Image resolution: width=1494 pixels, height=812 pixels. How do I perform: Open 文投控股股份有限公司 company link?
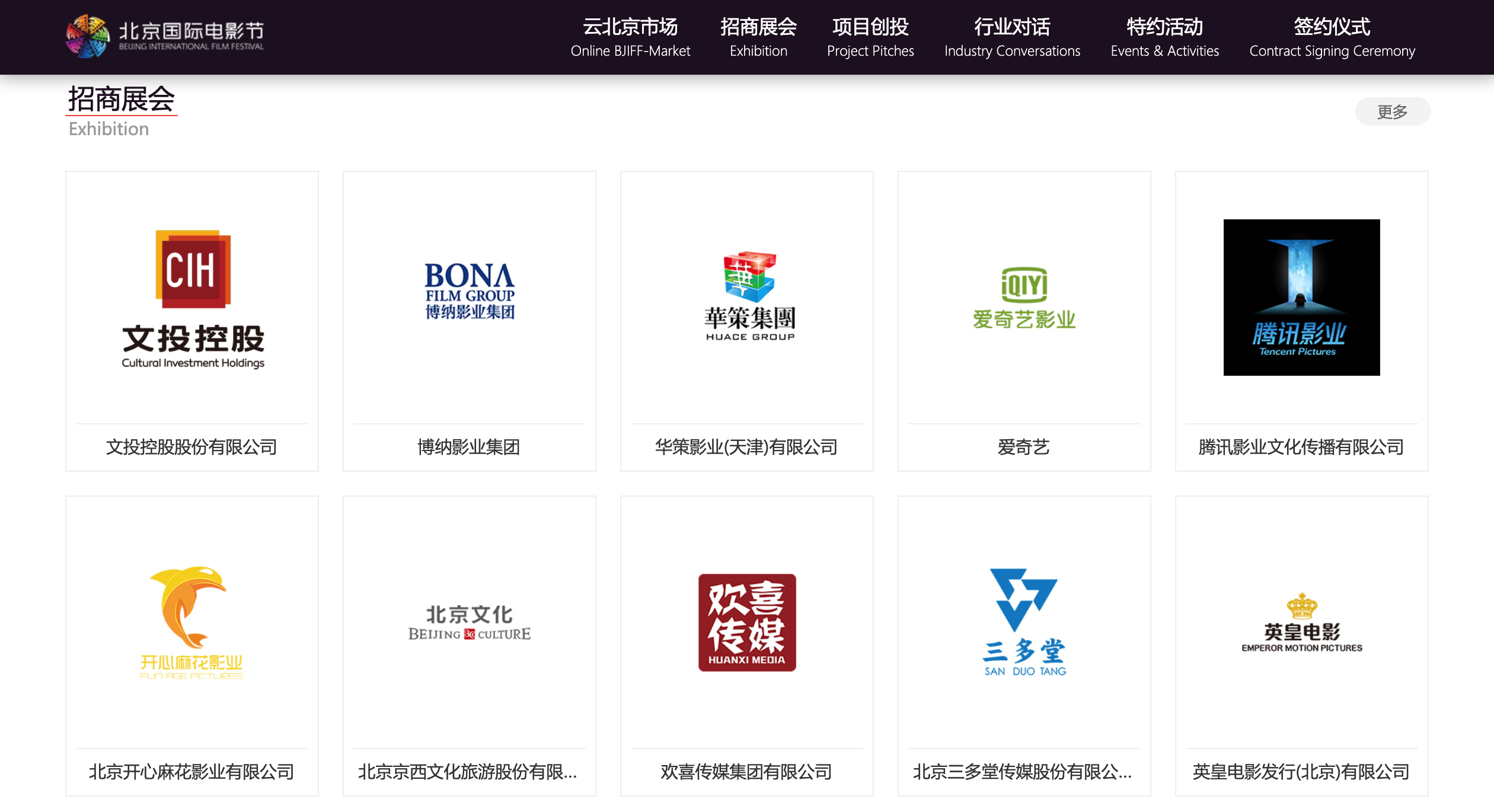pyautogui.click(x=191, y=447)
